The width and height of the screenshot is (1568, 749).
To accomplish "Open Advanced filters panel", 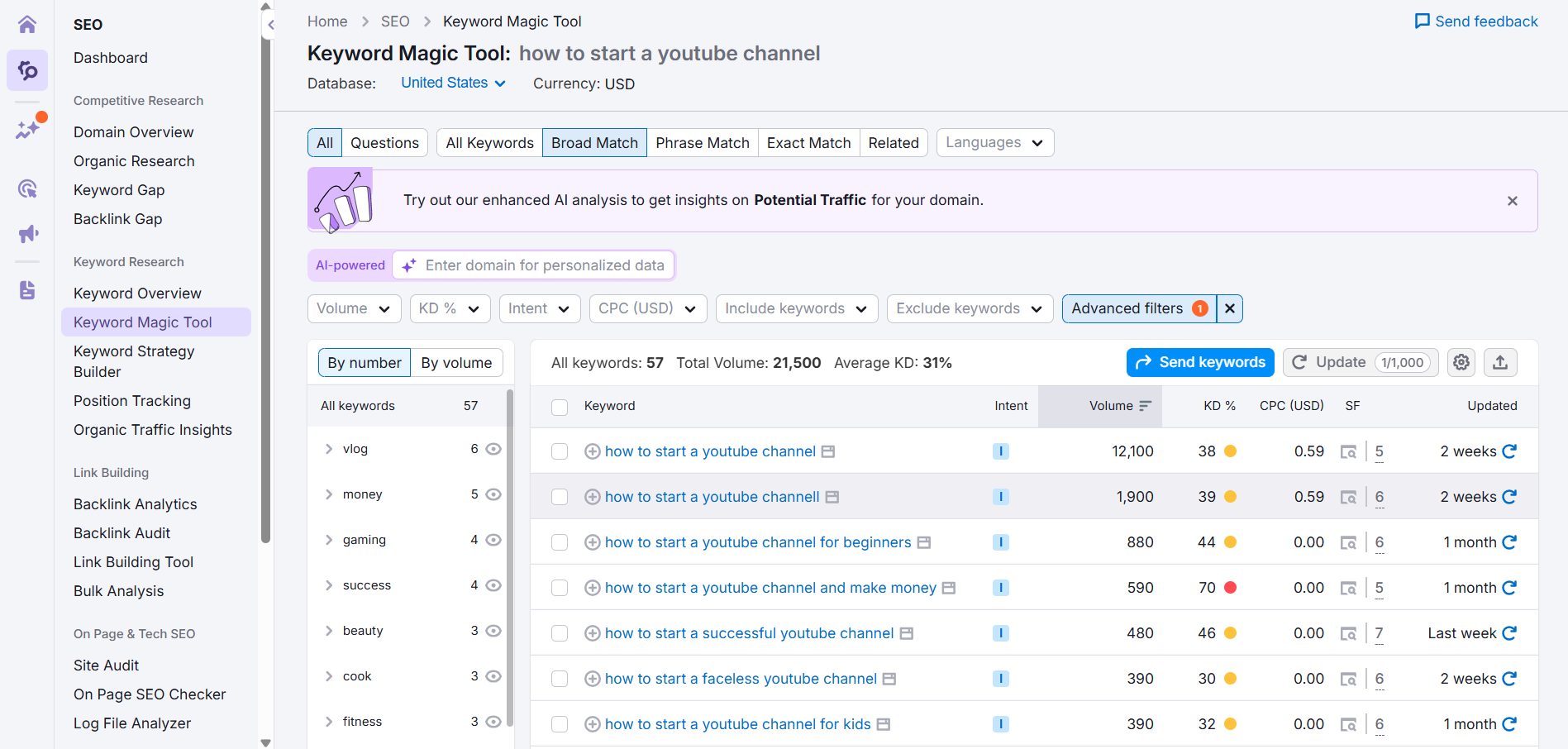I will pos(1139,308).
